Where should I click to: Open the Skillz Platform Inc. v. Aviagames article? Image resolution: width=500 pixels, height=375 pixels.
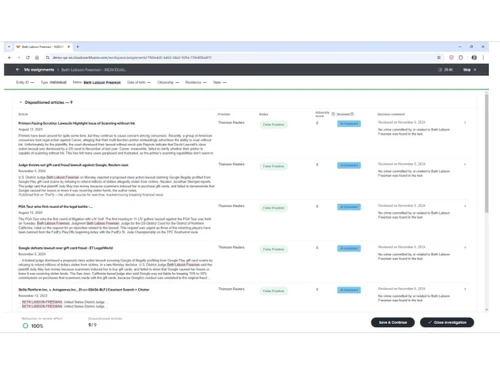coord(84,290)
